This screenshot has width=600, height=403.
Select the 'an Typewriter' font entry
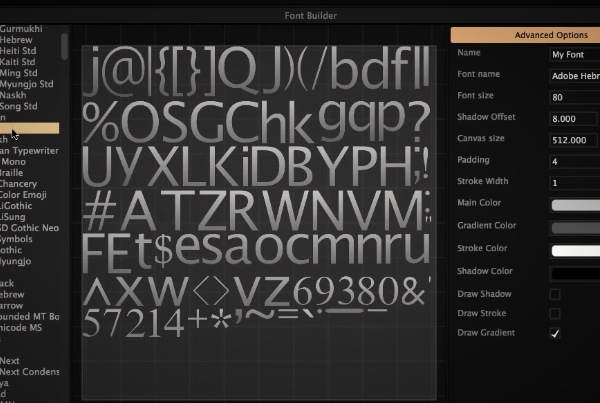29,151
